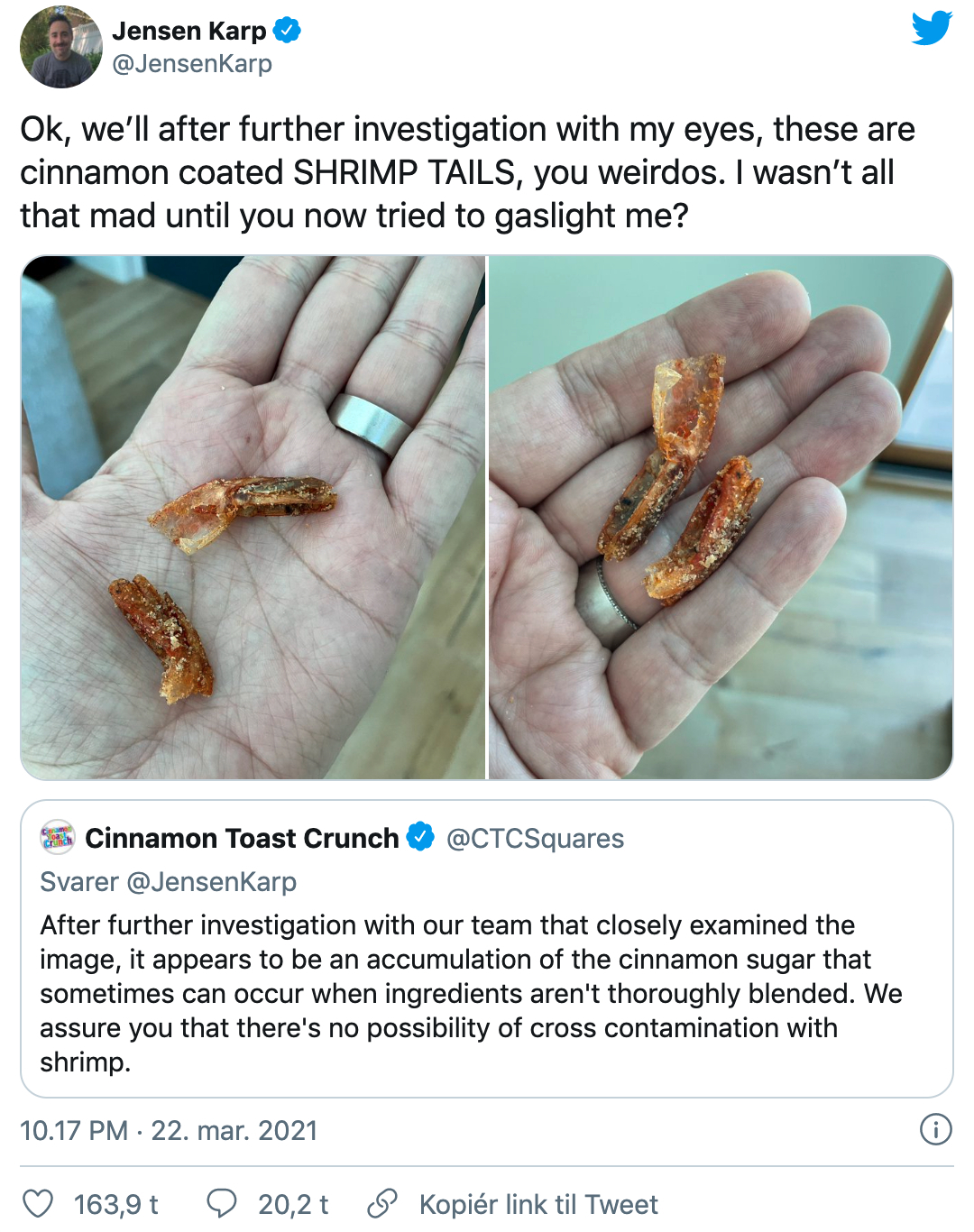
Task: Click the Cinnamon Toast Crunch account name
Action: tap(242, 838)
